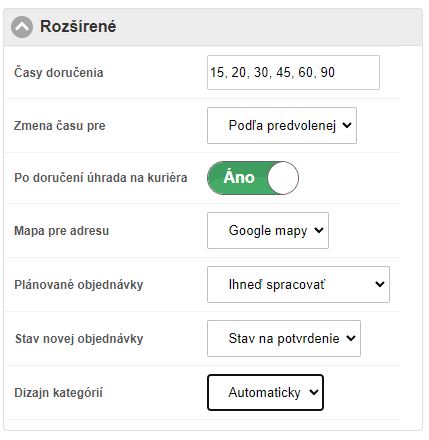Open the Automaticky dropdown
429x440 pixels.
265,392
